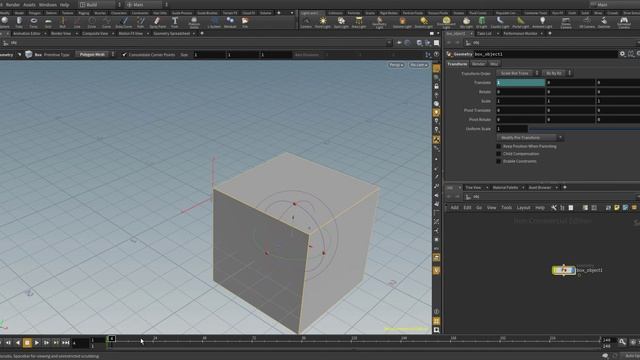Switch to the Performance Monitor tab

coord(520,33)
